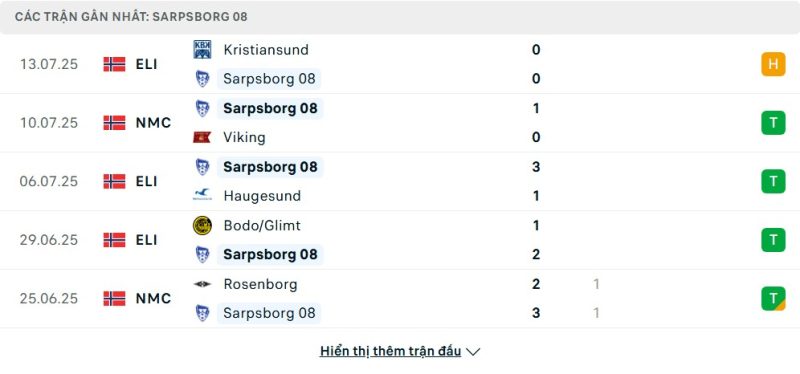This screenshot has width=800, height=374.
Task: Click green T badge for Haugesund match
Action: click(x=773, y=181)
